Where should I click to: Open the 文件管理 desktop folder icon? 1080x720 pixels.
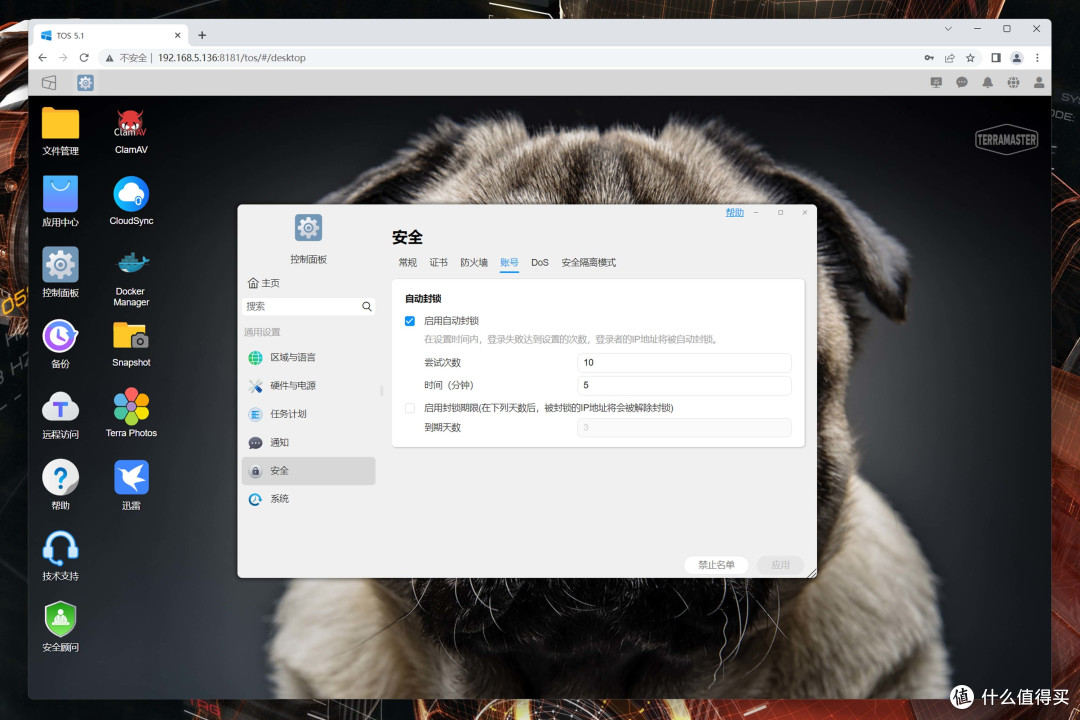coord(61,131)
